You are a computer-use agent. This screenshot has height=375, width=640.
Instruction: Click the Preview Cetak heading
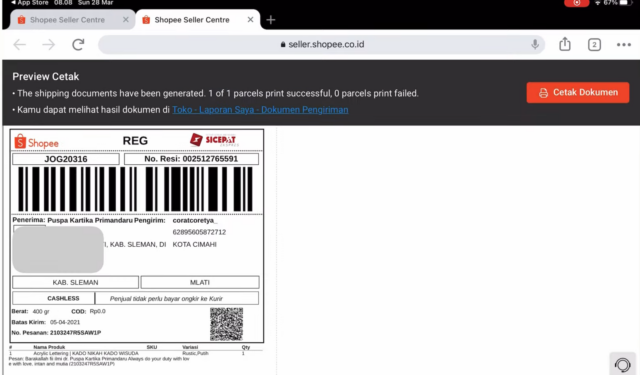(46, 77)
